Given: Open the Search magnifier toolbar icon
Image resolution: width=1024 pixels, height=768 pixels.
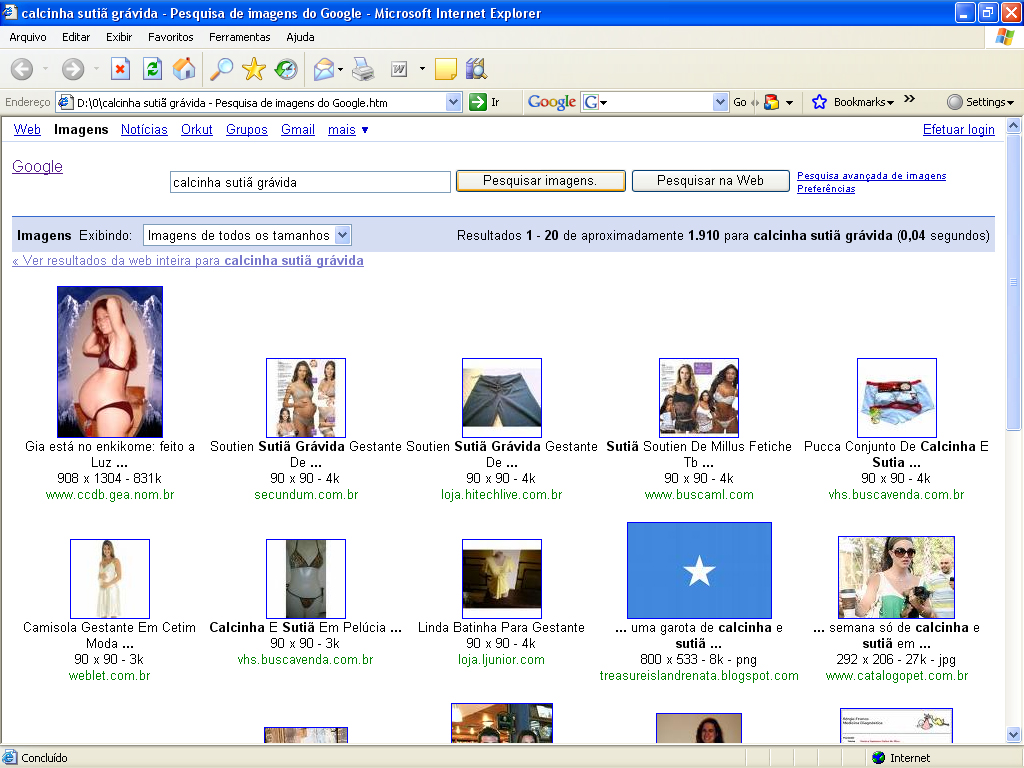Looking at the screenshot, I should pos(220,69).
